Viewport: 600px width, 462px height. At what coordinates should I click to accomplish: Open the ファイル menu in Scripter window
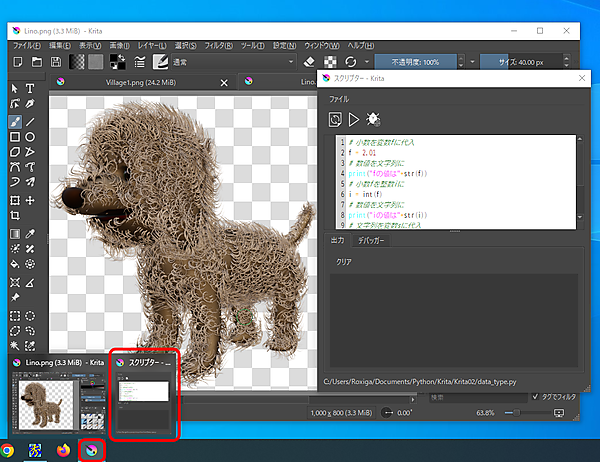(339, 100)
